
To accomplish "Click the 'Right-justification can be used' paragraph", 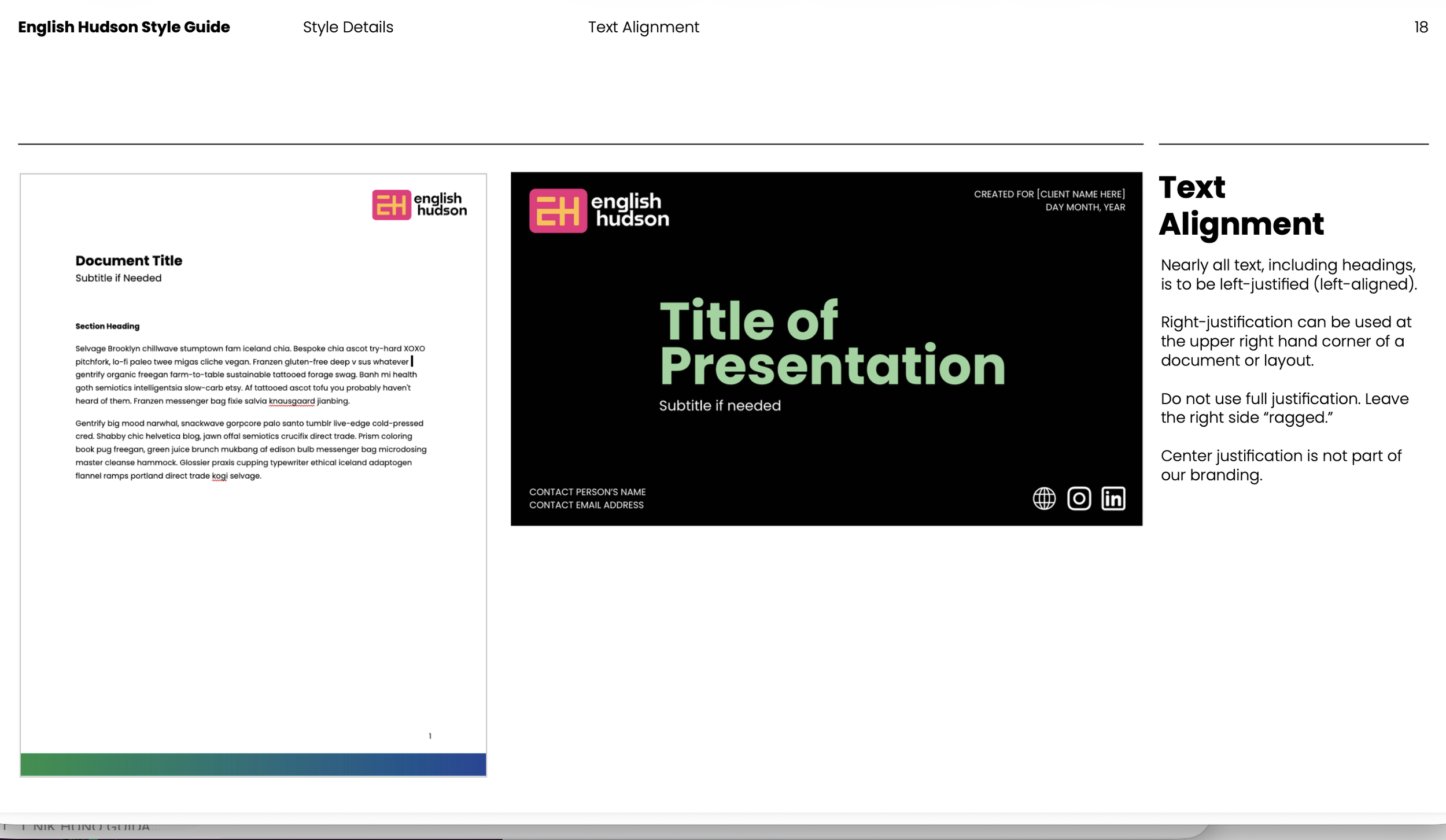I will [x=1286, y=341].
